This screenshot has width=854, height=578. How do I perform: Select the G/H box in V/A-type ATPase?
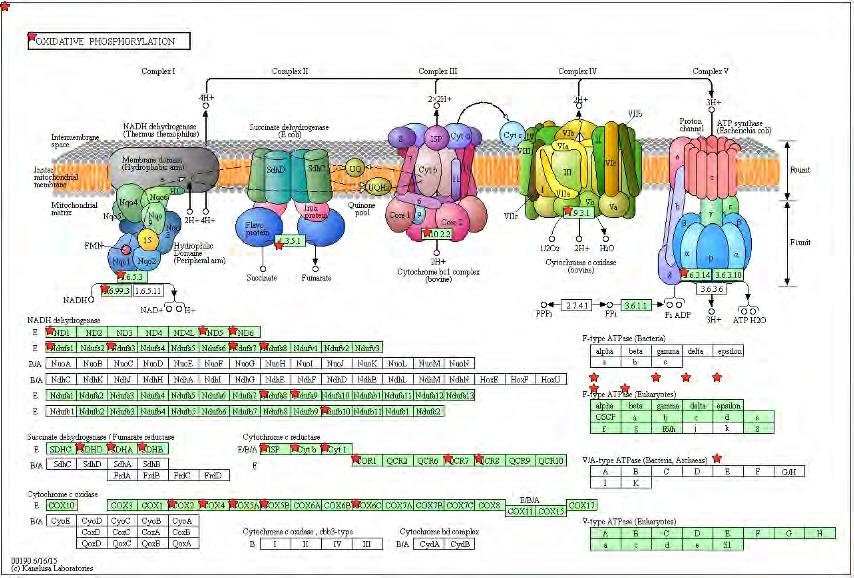point(789,472)
